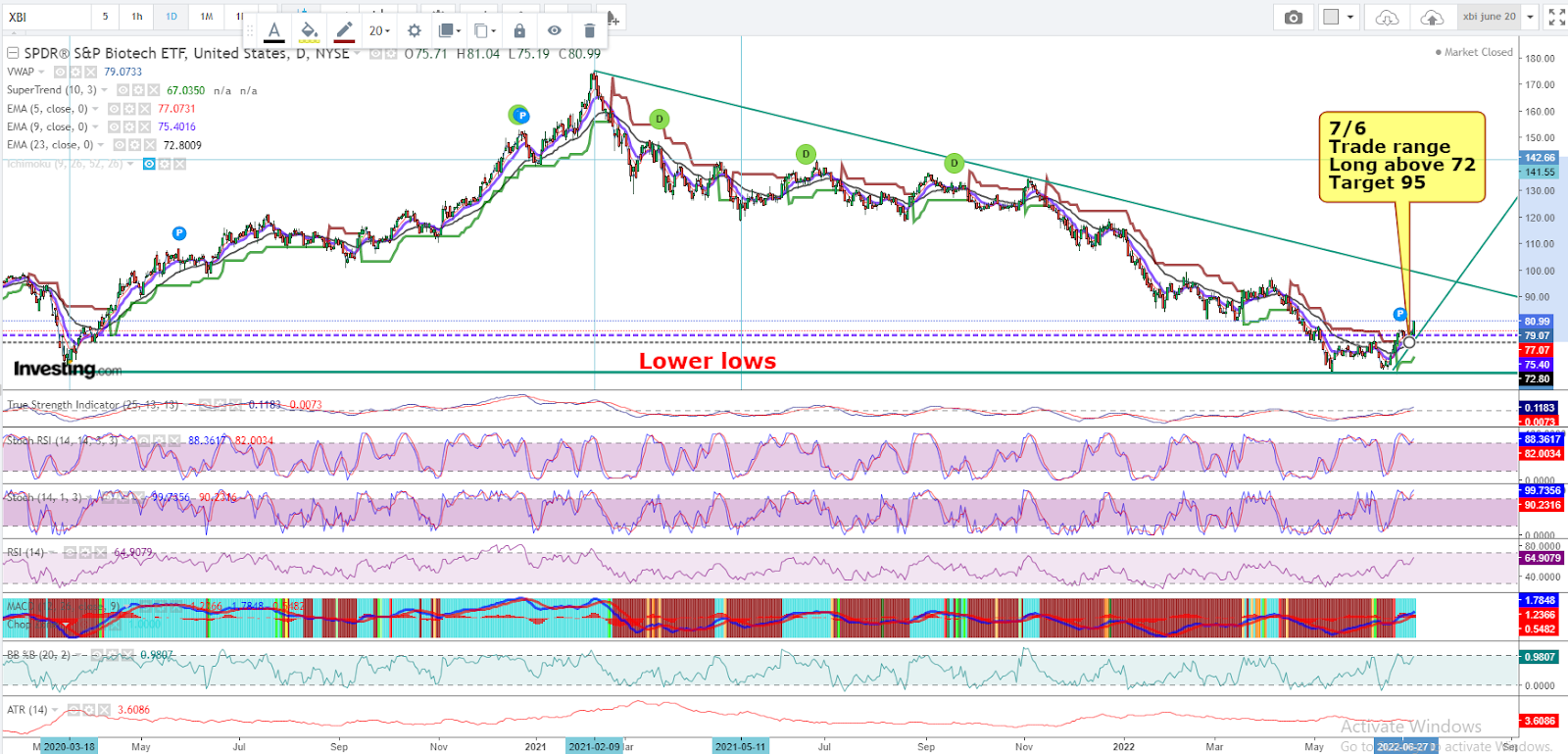1568x754 pixels.
Task: Click the blue P marker above the latest candle
Action: pos(1399,314)
